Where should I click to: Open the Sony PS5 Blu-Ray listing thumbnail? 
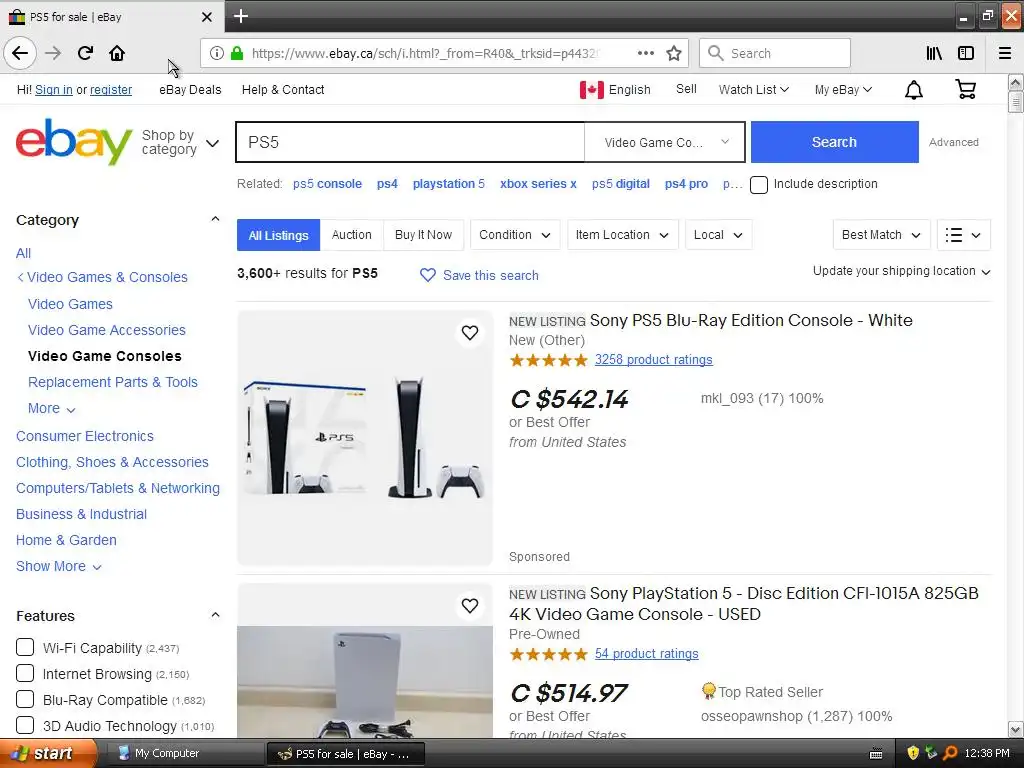pyautogui.click(x=364, y=438)
